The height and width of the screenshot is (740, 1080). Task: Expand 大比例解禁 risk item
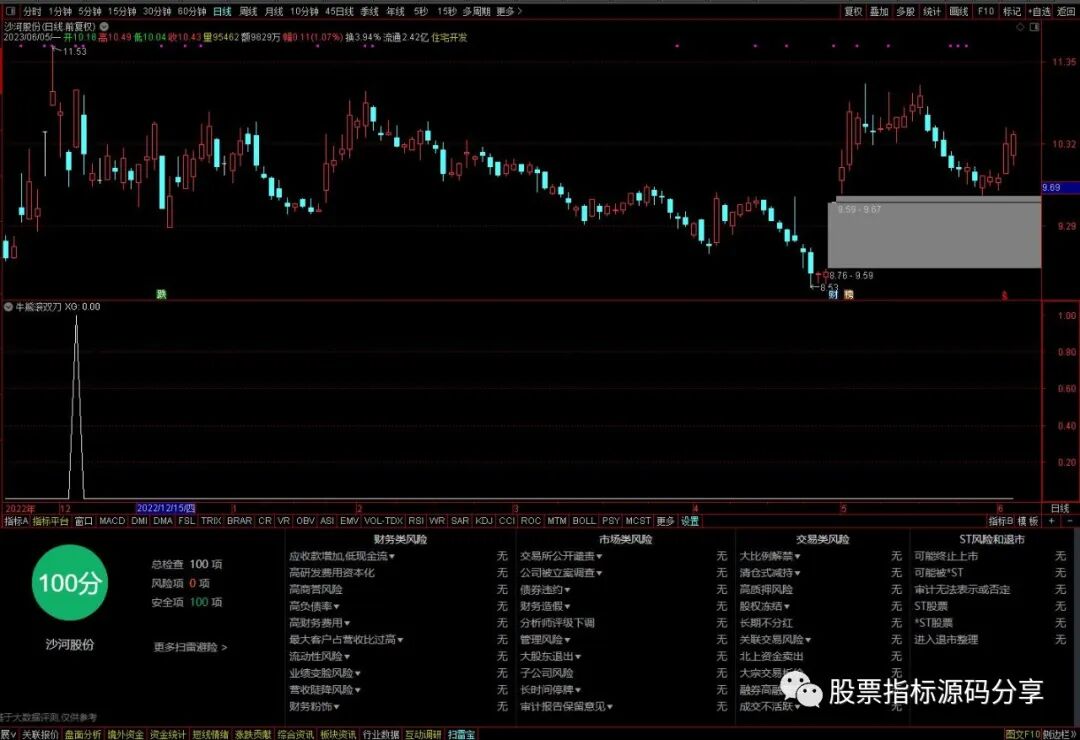pyautogui.click(x=770, y=556)
